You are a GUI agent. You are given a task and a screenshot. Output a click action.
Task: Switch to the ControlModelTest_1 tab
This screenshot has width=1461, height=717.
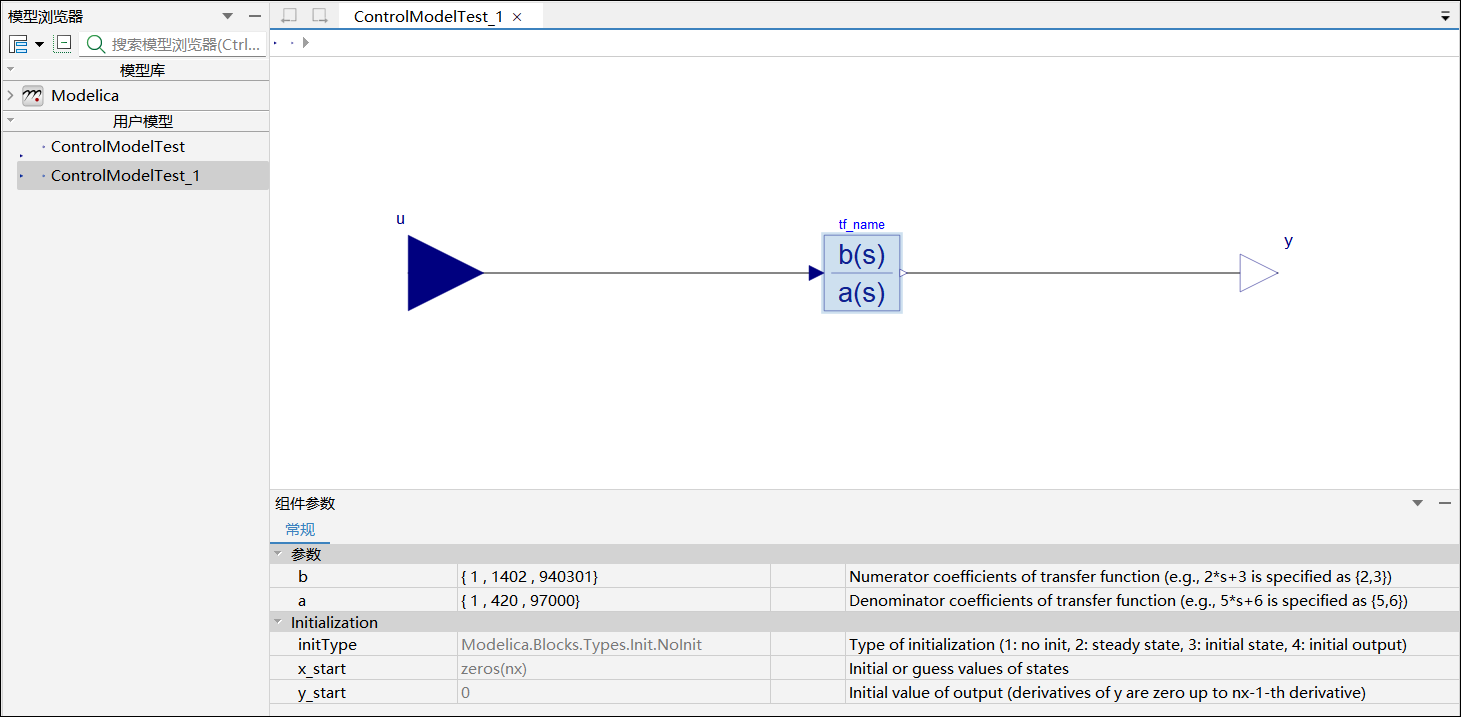pyautogui.click(x=428, y=17)
